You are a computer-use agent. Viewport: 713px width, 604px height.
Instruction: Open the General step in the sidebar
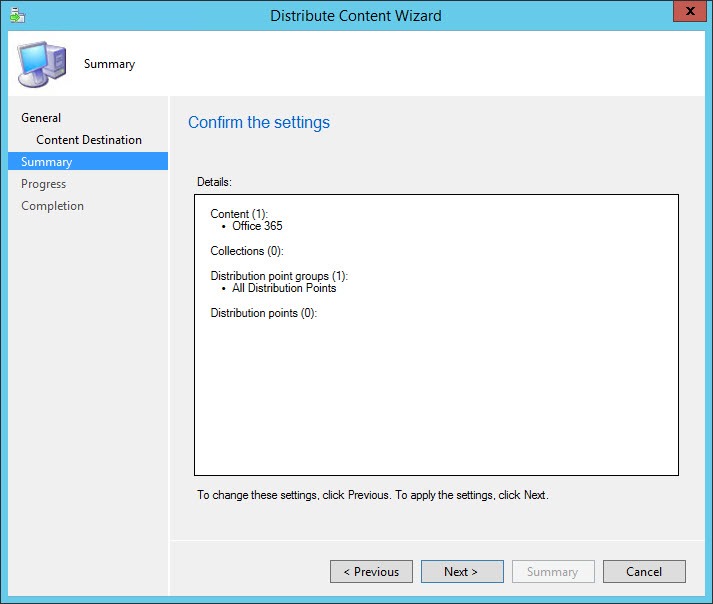[x=41, y=118]
